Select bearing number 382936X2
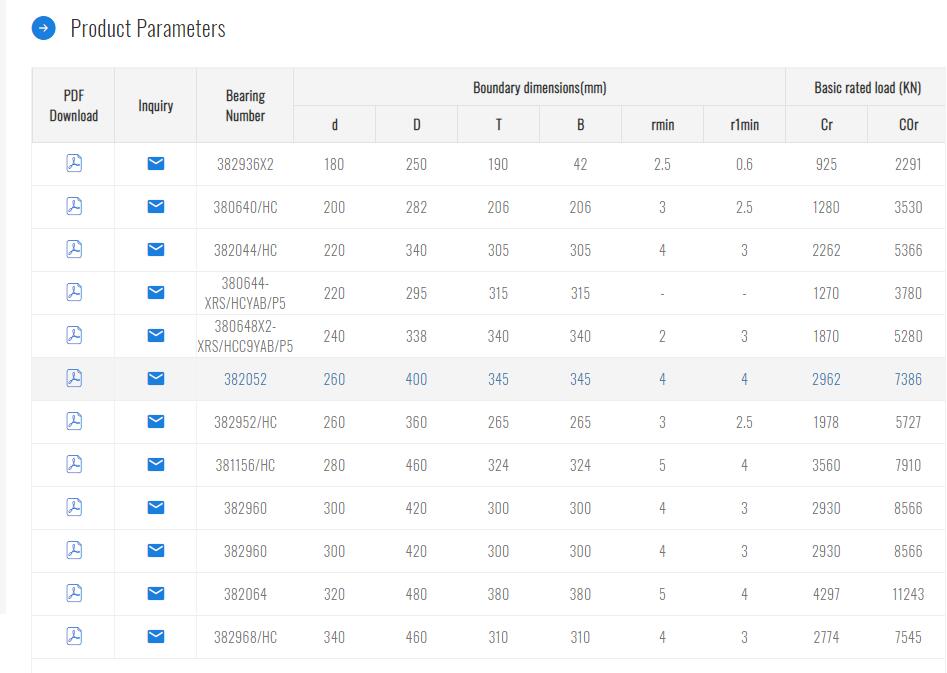Viewport: 947px width, 673px height. tap(244, 163)
